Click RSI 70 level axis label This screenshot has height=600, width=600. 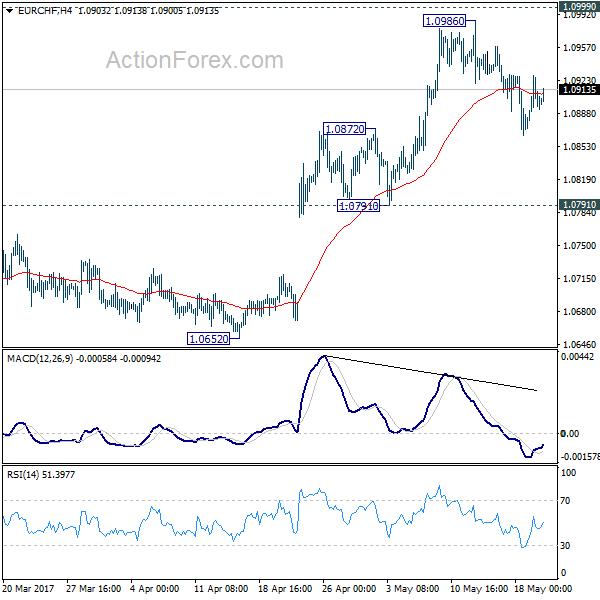pyautogui.click(x=565, y=501)
